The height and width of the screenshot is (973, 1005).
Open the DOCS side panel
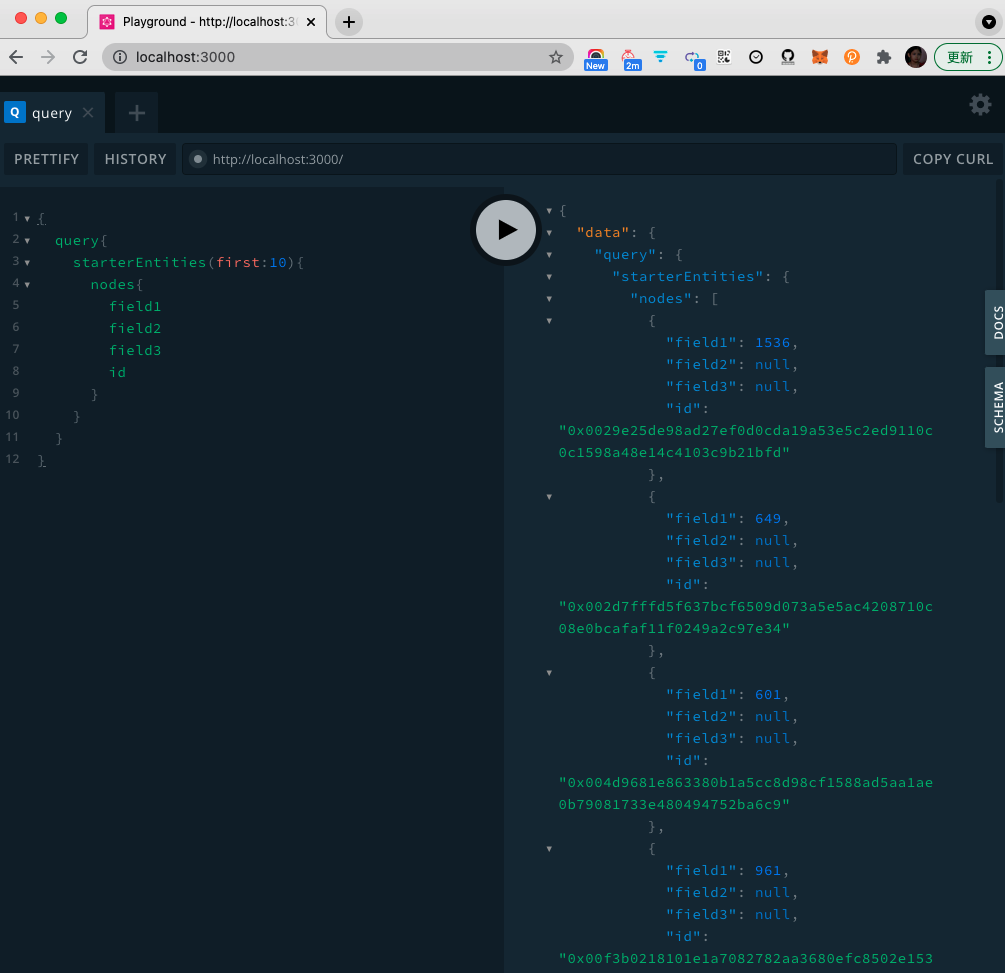pos(996,322)
